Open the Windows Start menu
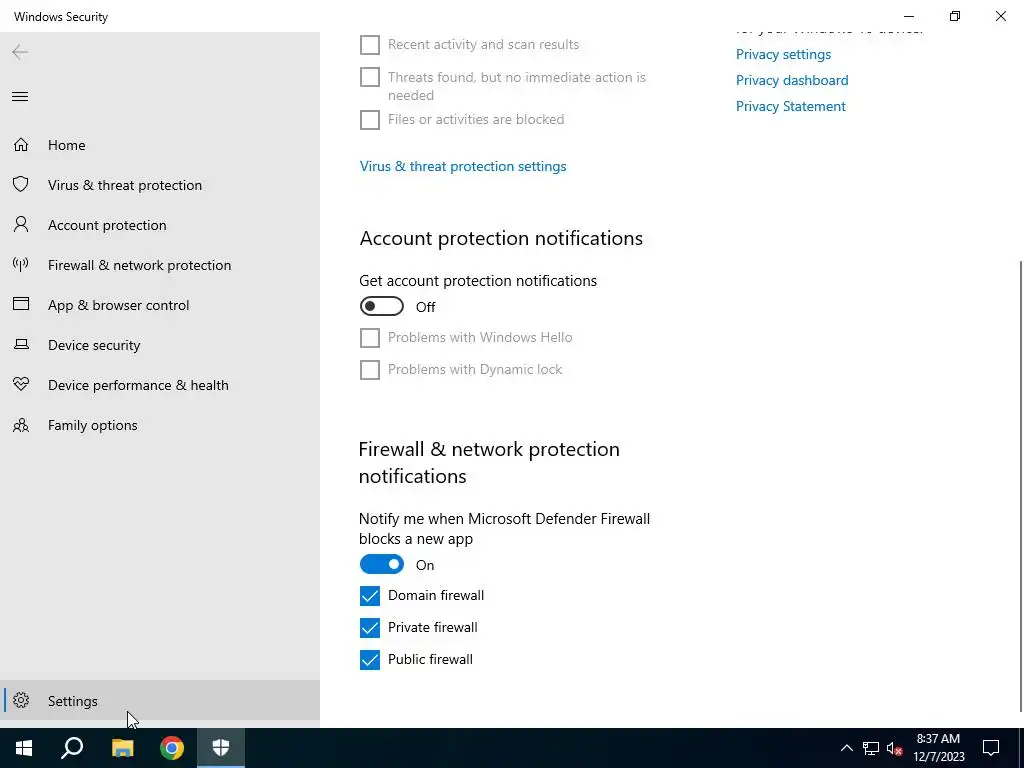 tap(24, 748)
